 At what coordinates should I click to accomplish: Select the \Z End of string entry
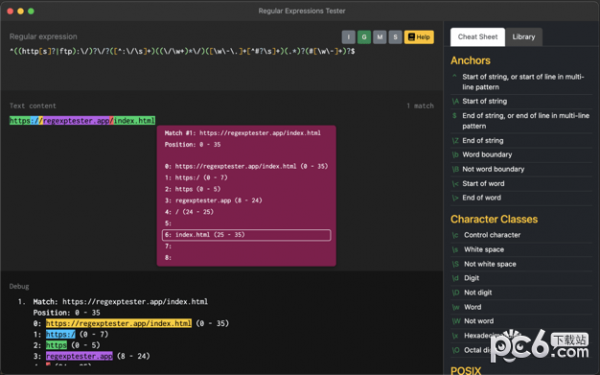[521, 140]
